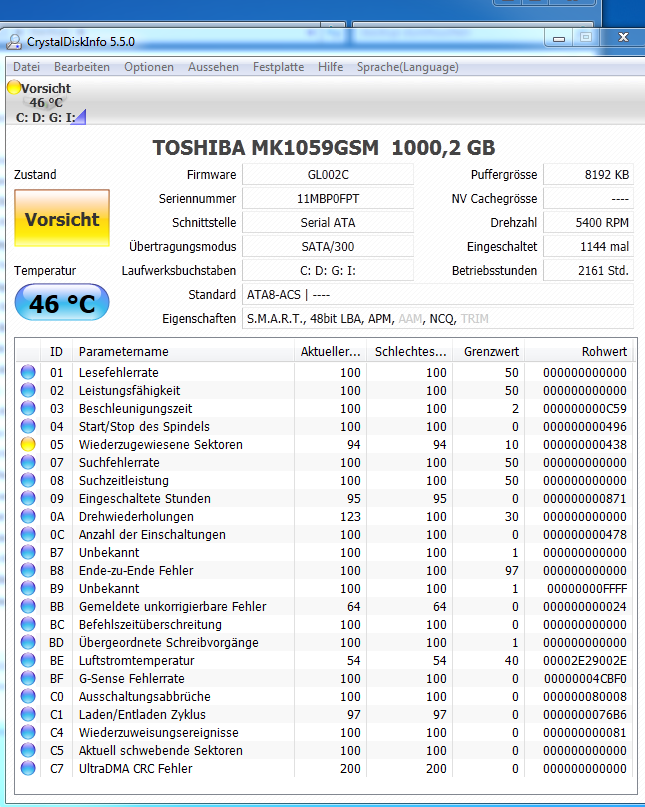
Task: Click the Schnittstelle field Serial ATA
Action: pyautogui.click(x=328, y=222)
